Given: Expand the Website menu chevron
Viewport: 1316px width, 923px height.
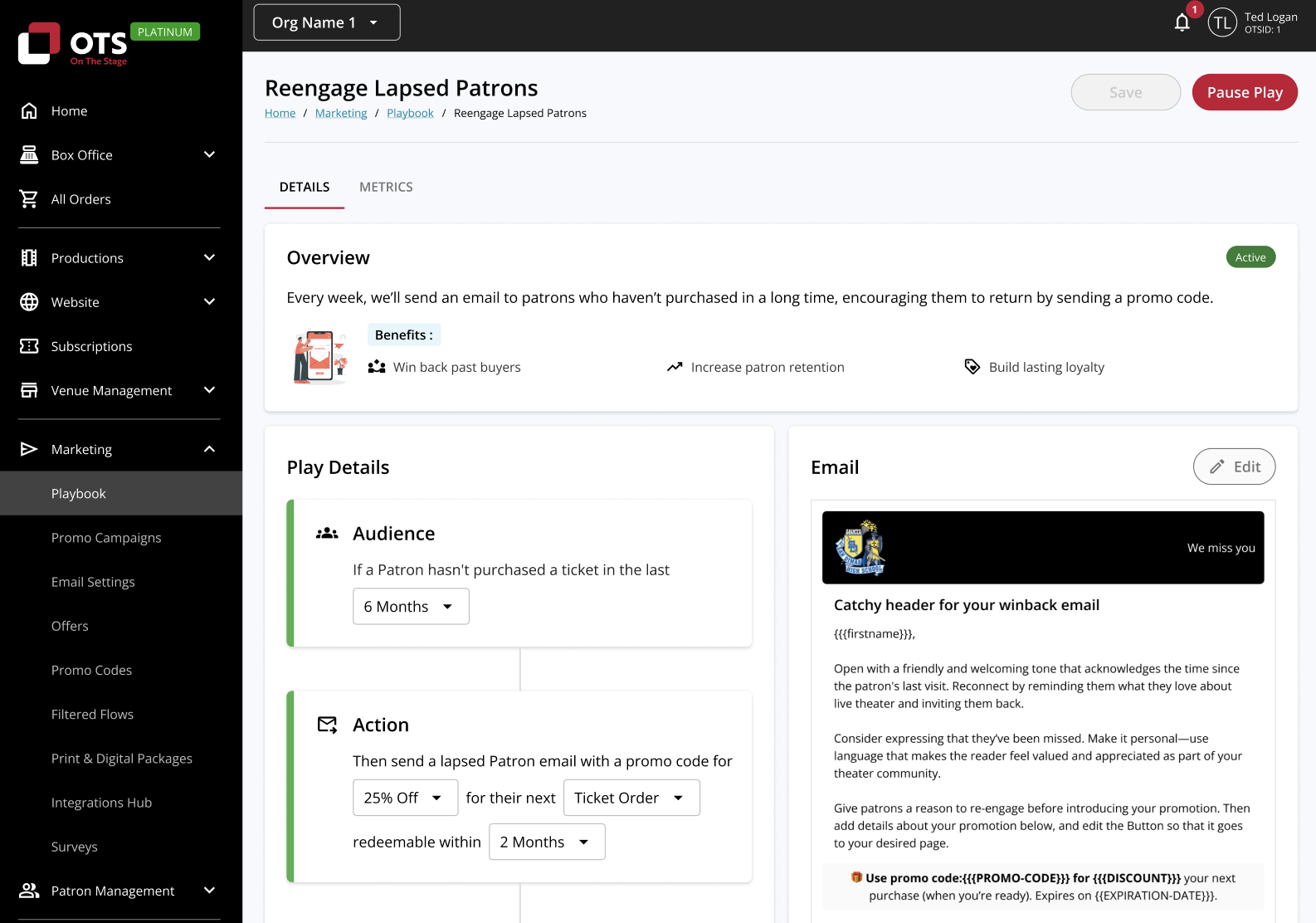Looking at the screenshot, I should coord(209,301).
